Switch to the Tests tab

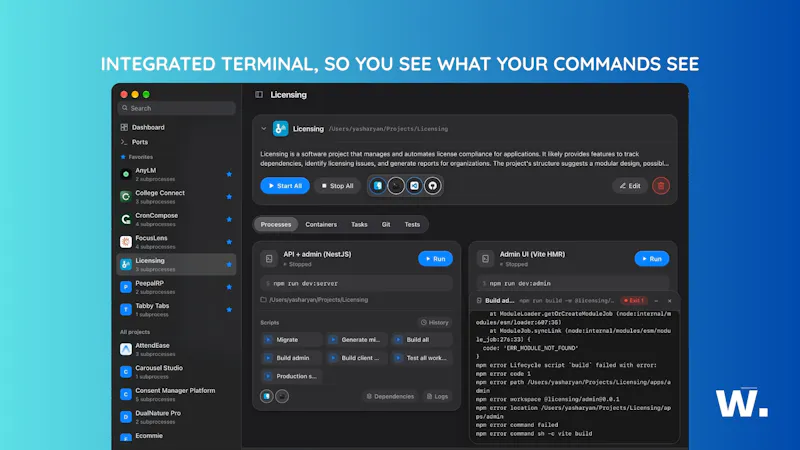(x=412, y=224)
